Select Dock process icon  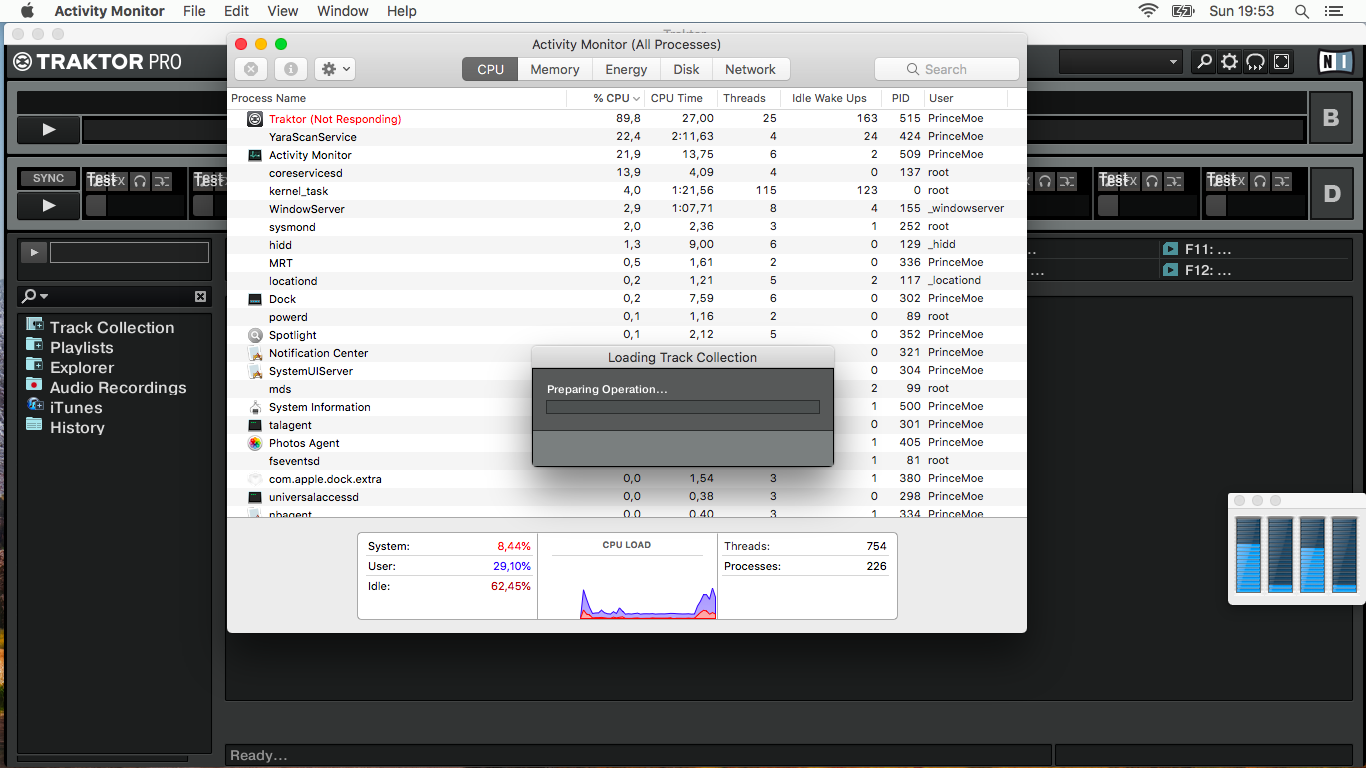click(x=255, y=299)
